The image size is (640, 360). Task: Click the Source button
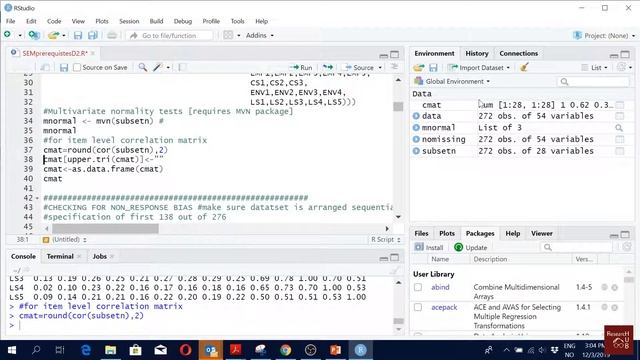359,67
